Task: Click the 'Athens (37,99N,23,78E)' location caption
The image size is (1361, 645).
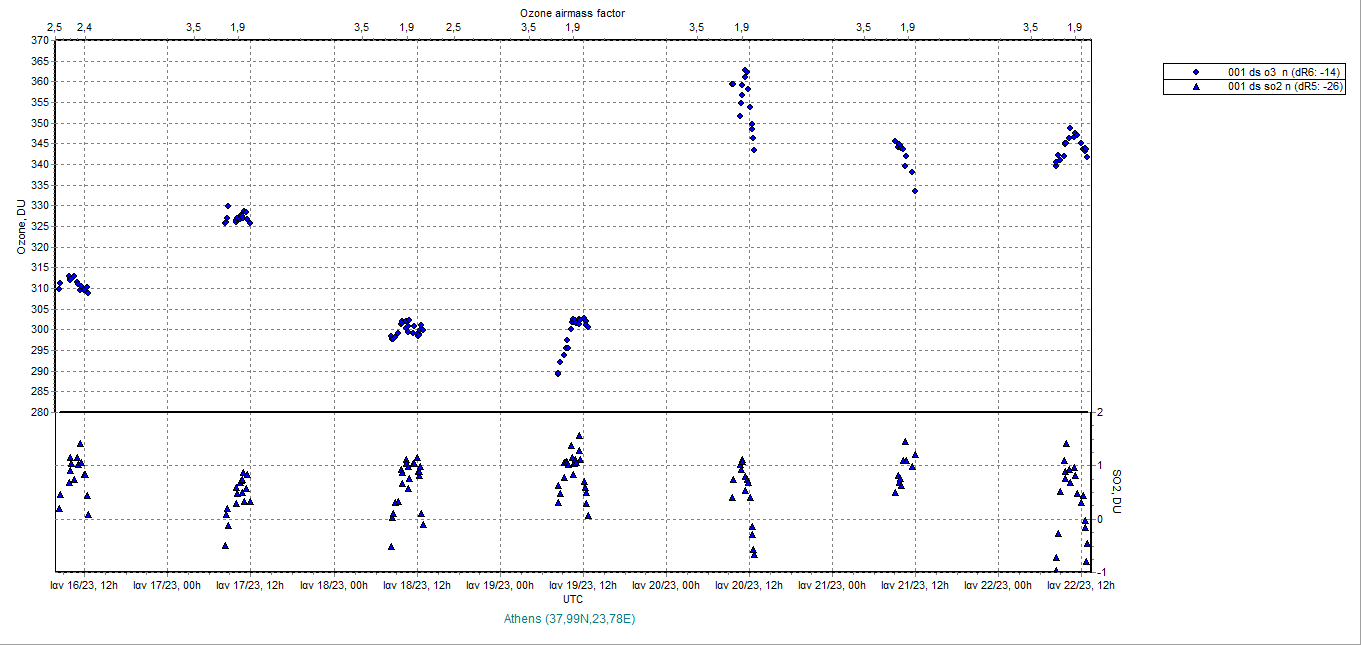Action: click(x=572, y=619)
